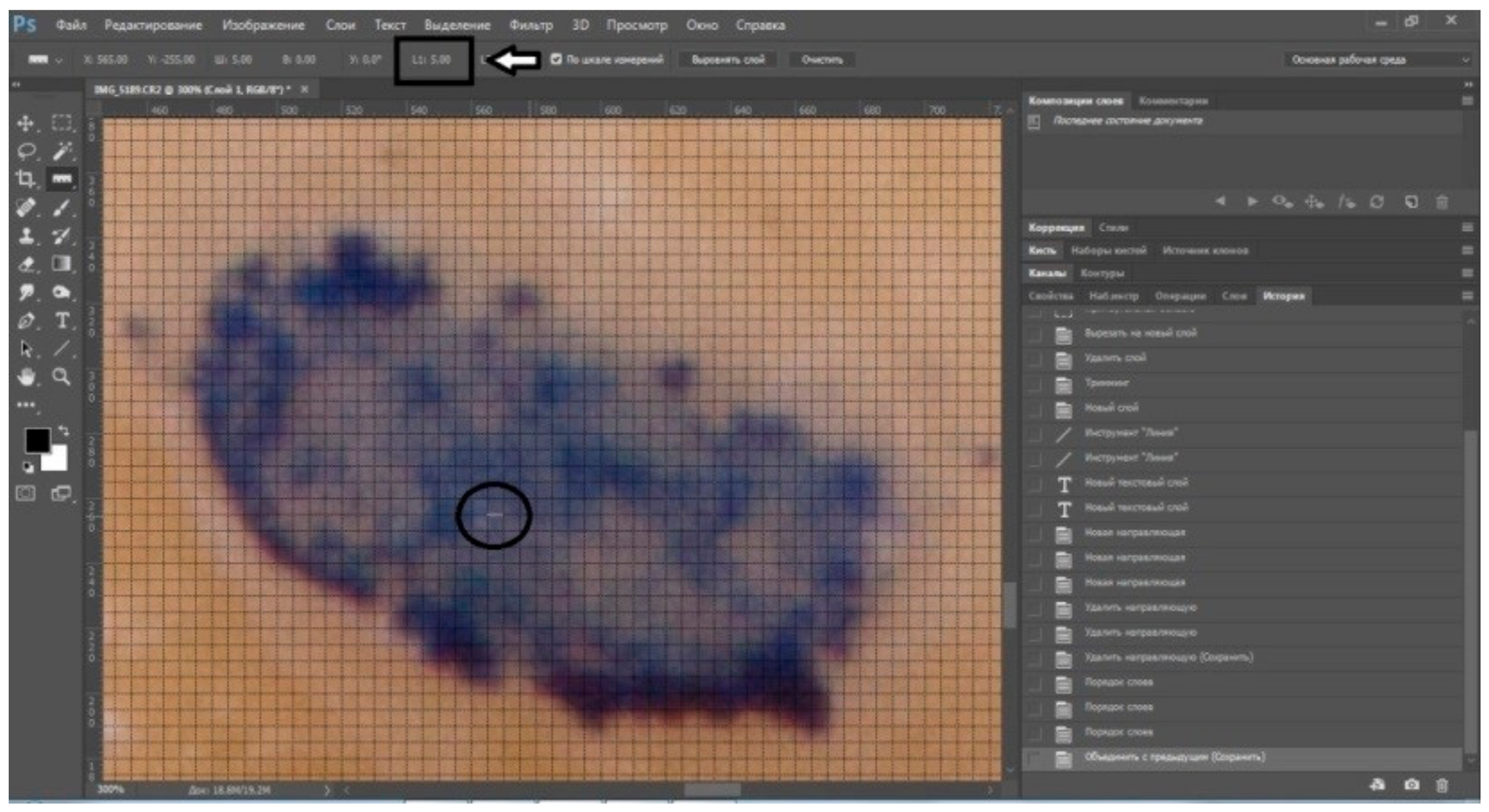Select the Magic Wand tool
Viewport: 1489px width, 812px height.
point(62,151)
